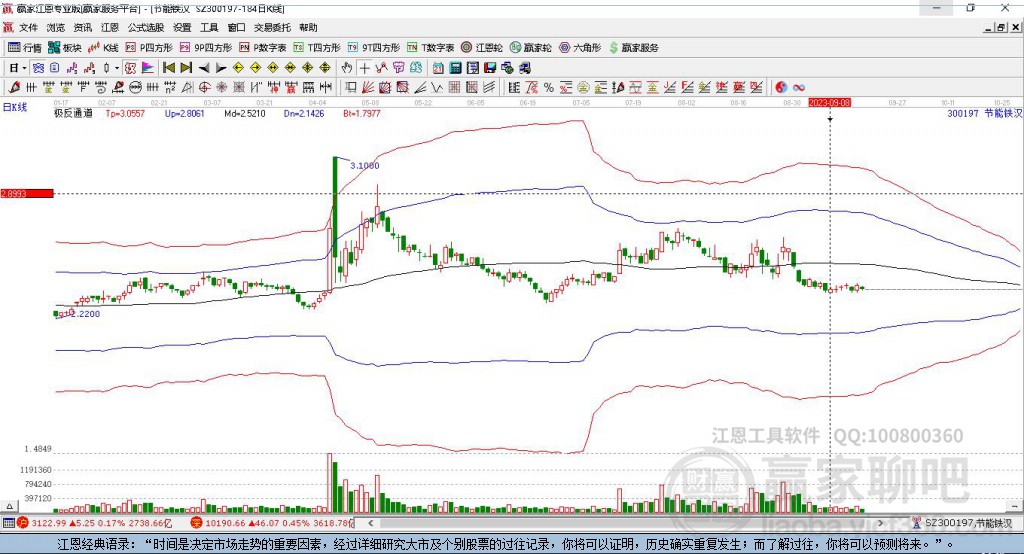Toggle the crosshair cursor button
This screenshot has width=1024, height=554.
pyautogui.click(x=364, y=68)
